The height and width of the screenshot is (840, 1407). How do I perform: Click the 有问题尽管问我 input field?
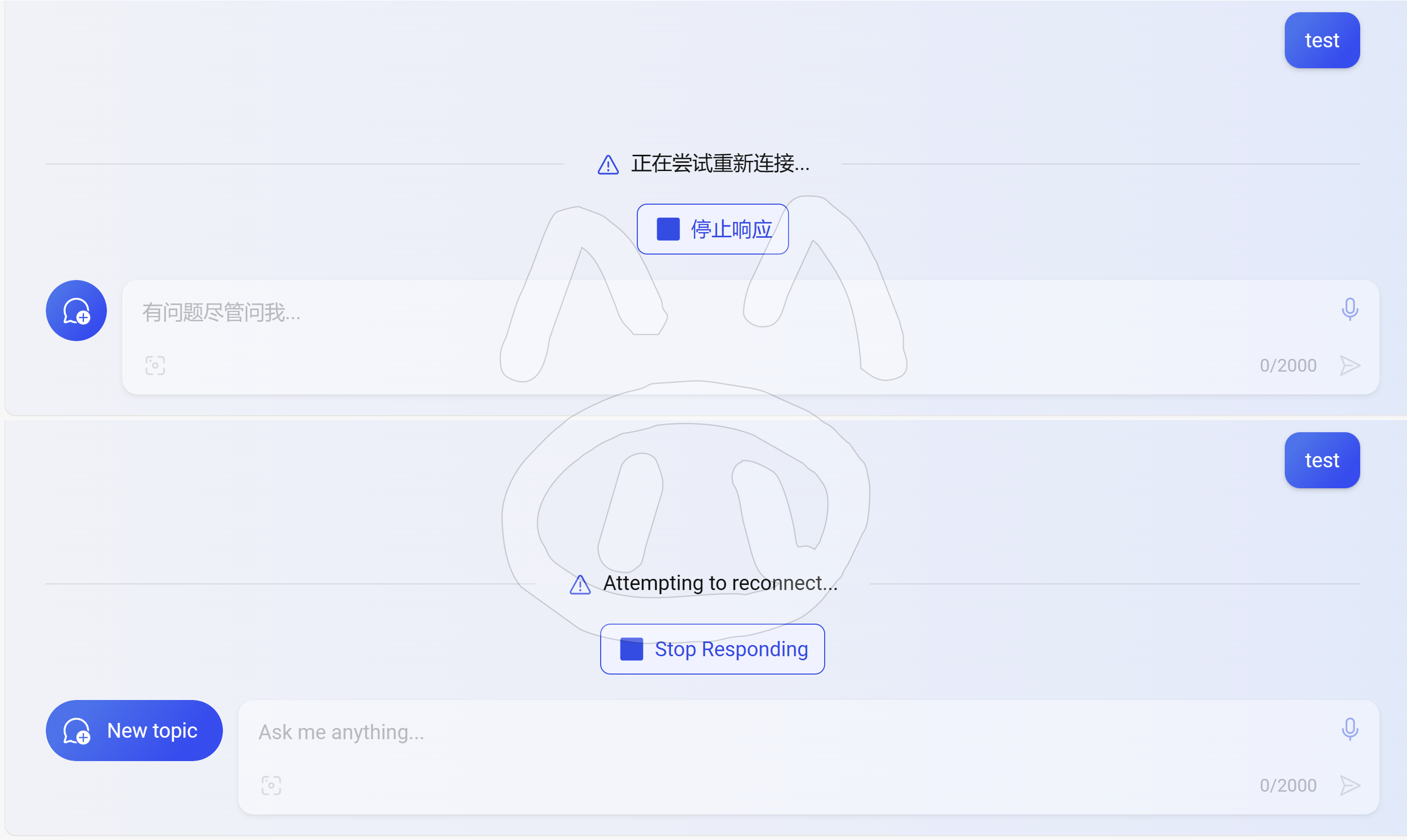pyautogui.click(x=453, y=312)
